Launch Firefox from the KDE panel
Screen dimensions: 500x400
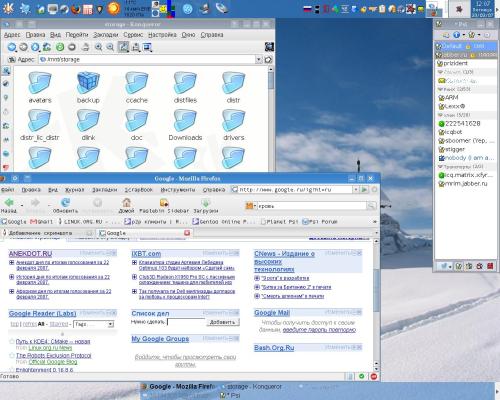pos(76,9)
